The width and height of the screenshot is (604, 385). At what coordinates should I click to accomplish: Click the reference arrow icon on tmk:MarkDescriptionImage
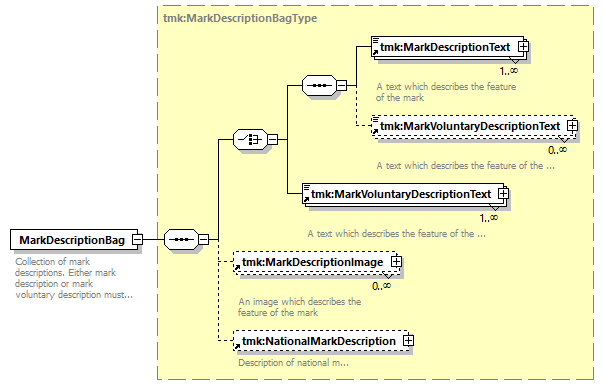pos(237,267)
